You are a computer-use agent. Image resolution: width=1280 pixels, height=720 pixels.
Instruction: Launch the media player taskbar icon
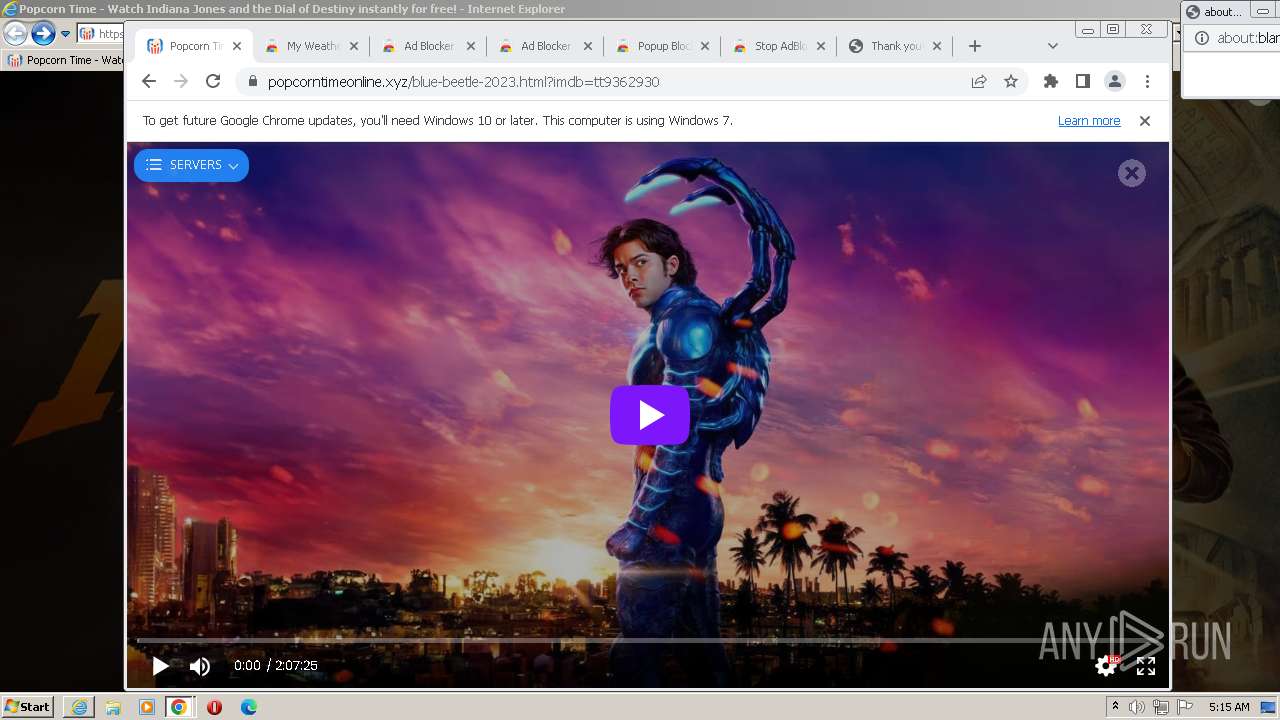pyautogui.click(x=146, y=707)
